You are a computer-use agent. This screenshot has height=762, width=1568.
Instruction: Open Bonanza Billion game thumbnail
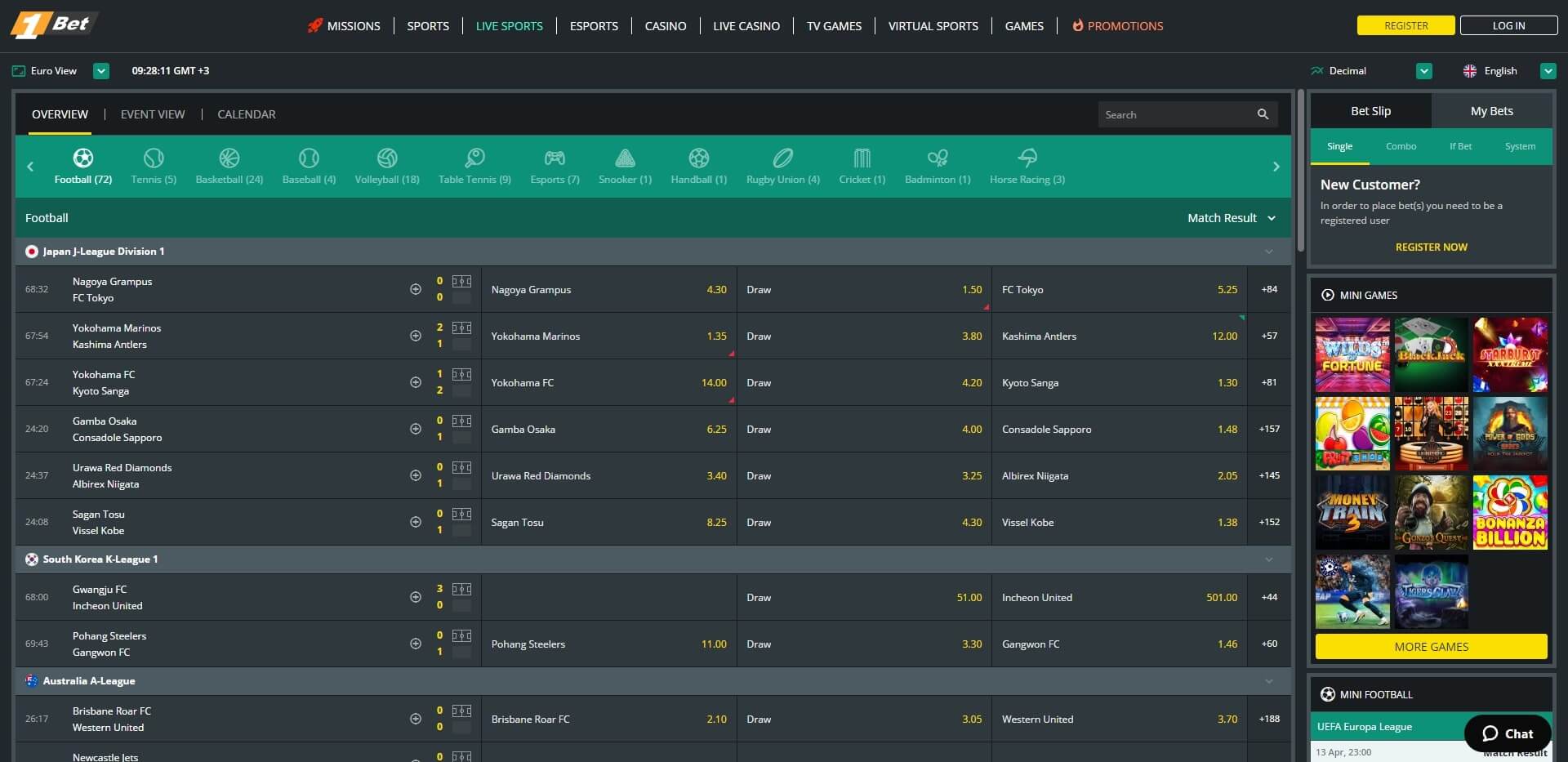[x=1510, y=512]
